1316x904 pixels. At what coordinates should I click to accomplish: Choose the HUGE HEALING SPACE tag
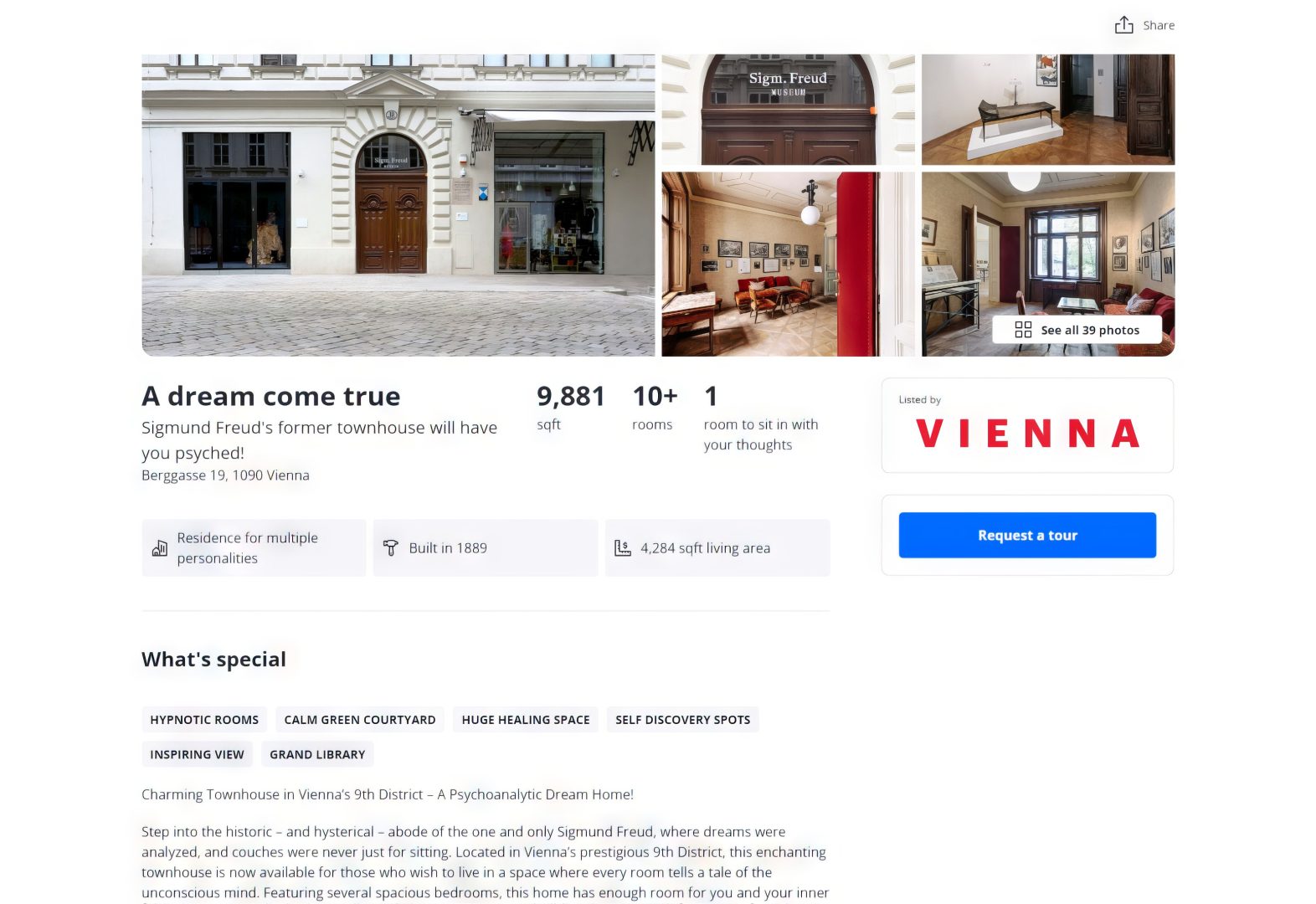click(x=526, y=720)
